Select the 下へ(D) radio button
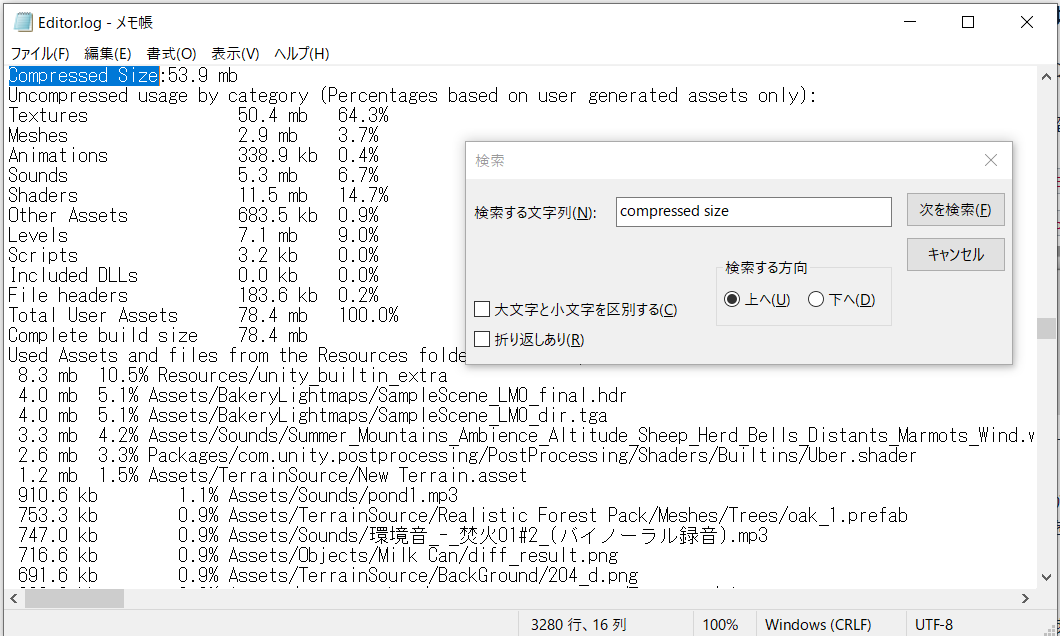The width and height of the screenshot is (1060, 636). [x=816, y=299]
